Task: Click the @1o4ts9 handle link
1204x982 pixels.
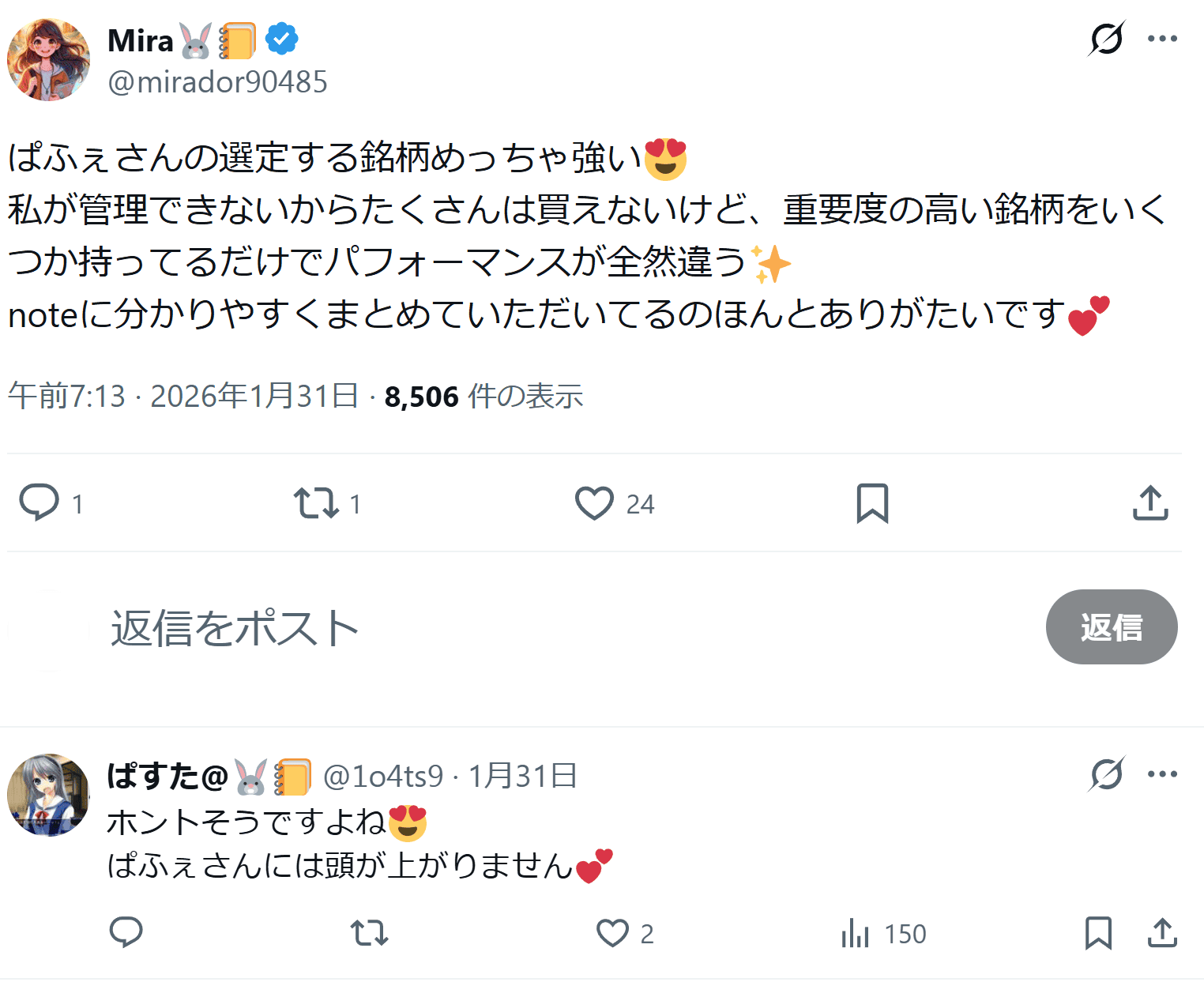Action: tap(383, 777)
